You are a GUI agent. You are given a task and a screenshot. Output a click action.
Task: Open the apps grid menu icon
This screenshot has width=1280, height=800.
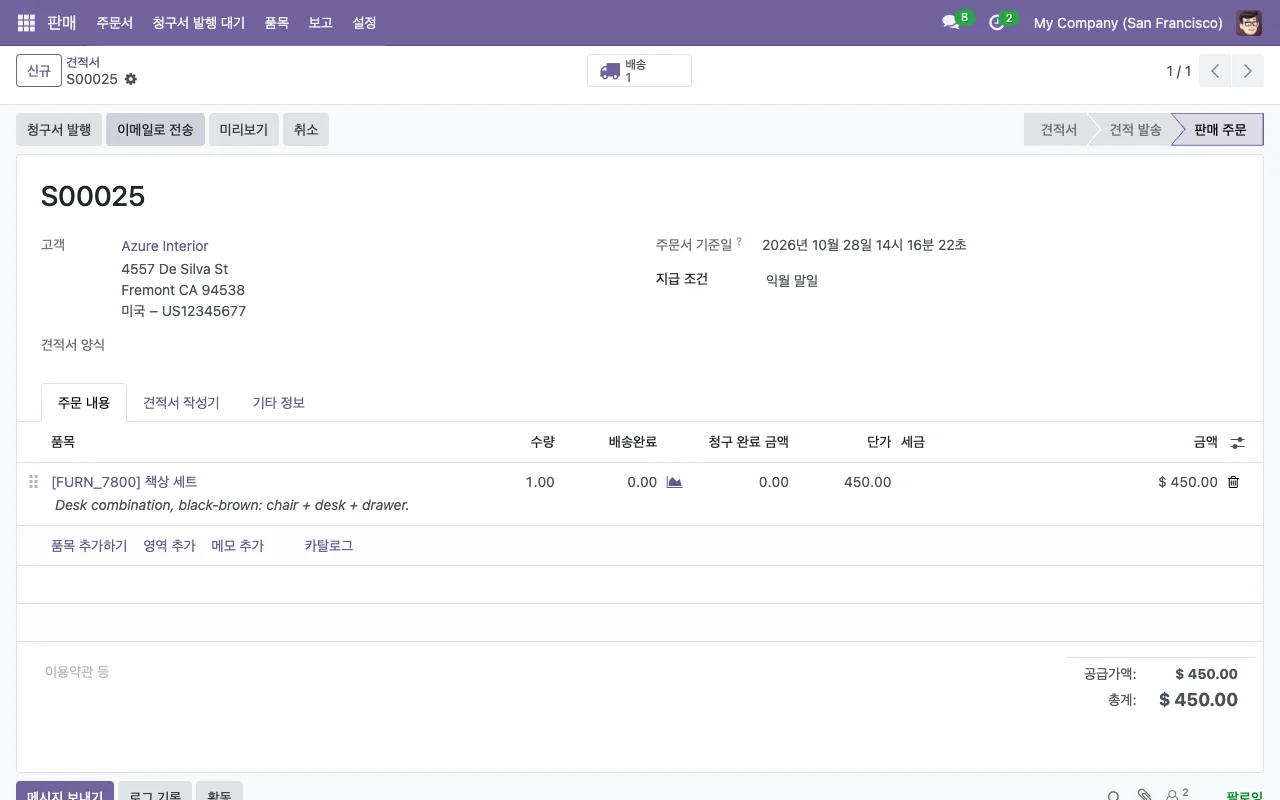[x=26, y=22]
